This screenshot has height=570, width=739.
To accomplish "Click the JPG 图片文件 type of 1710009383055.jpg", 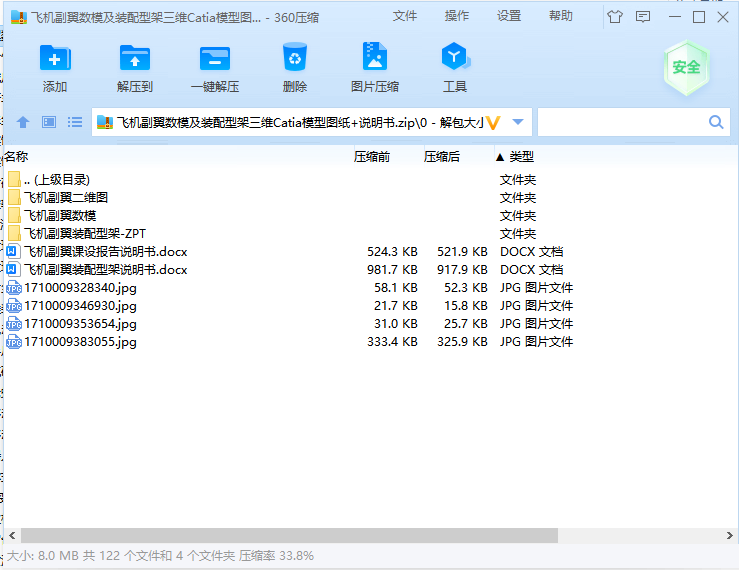I will (x=536, y=341).
